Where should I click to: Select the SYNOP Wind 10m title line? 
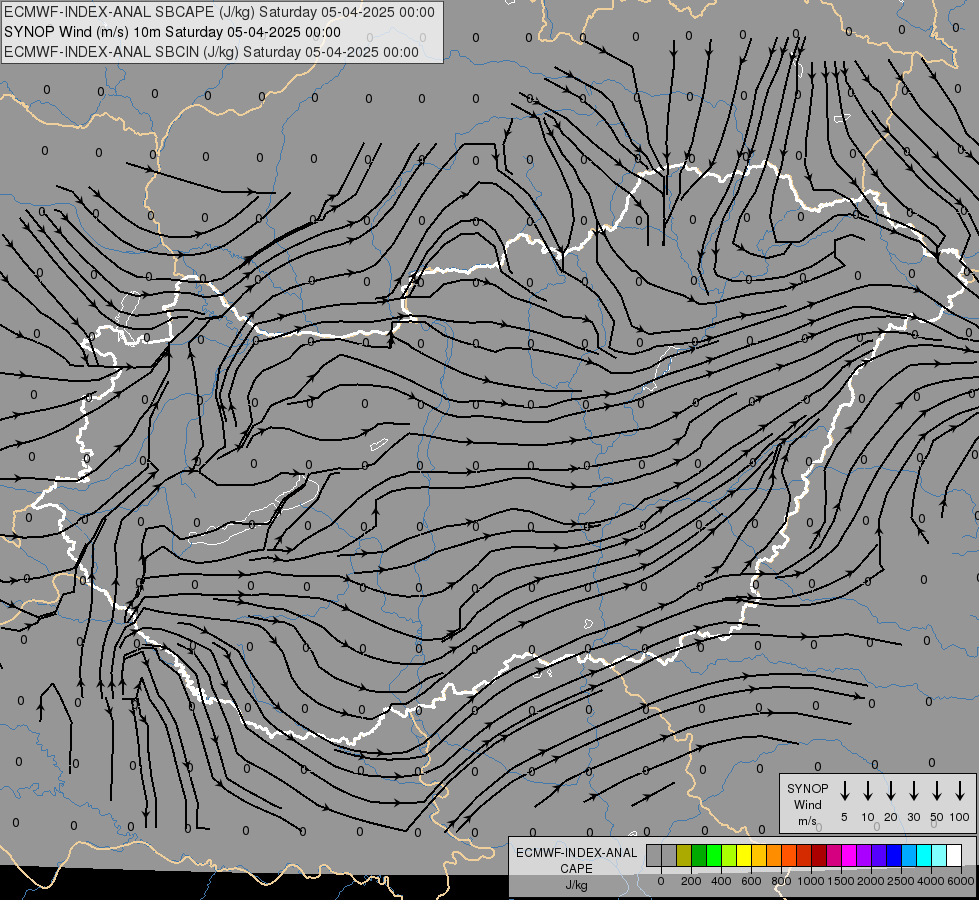(172, 32)
